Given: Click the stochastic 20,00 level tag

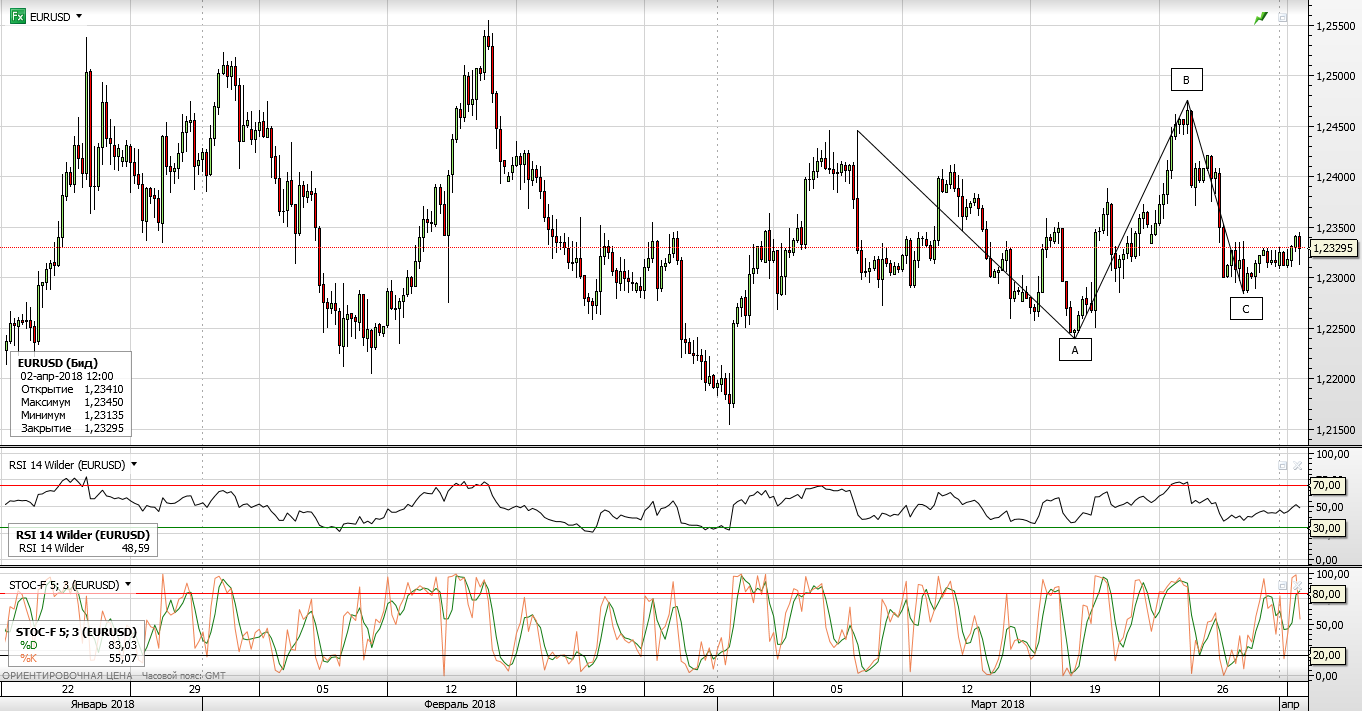Looking at the screenshot, I should [1326, 655].
